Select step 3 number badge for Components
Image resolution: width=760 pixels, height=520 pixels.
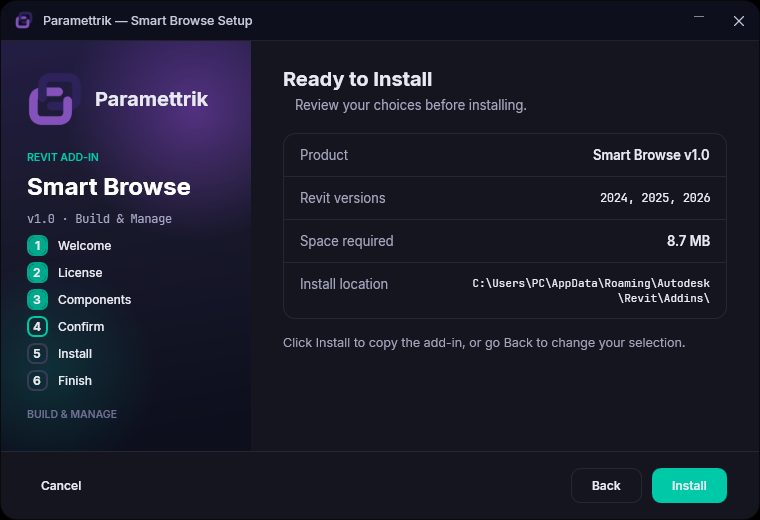click(37, 300)
